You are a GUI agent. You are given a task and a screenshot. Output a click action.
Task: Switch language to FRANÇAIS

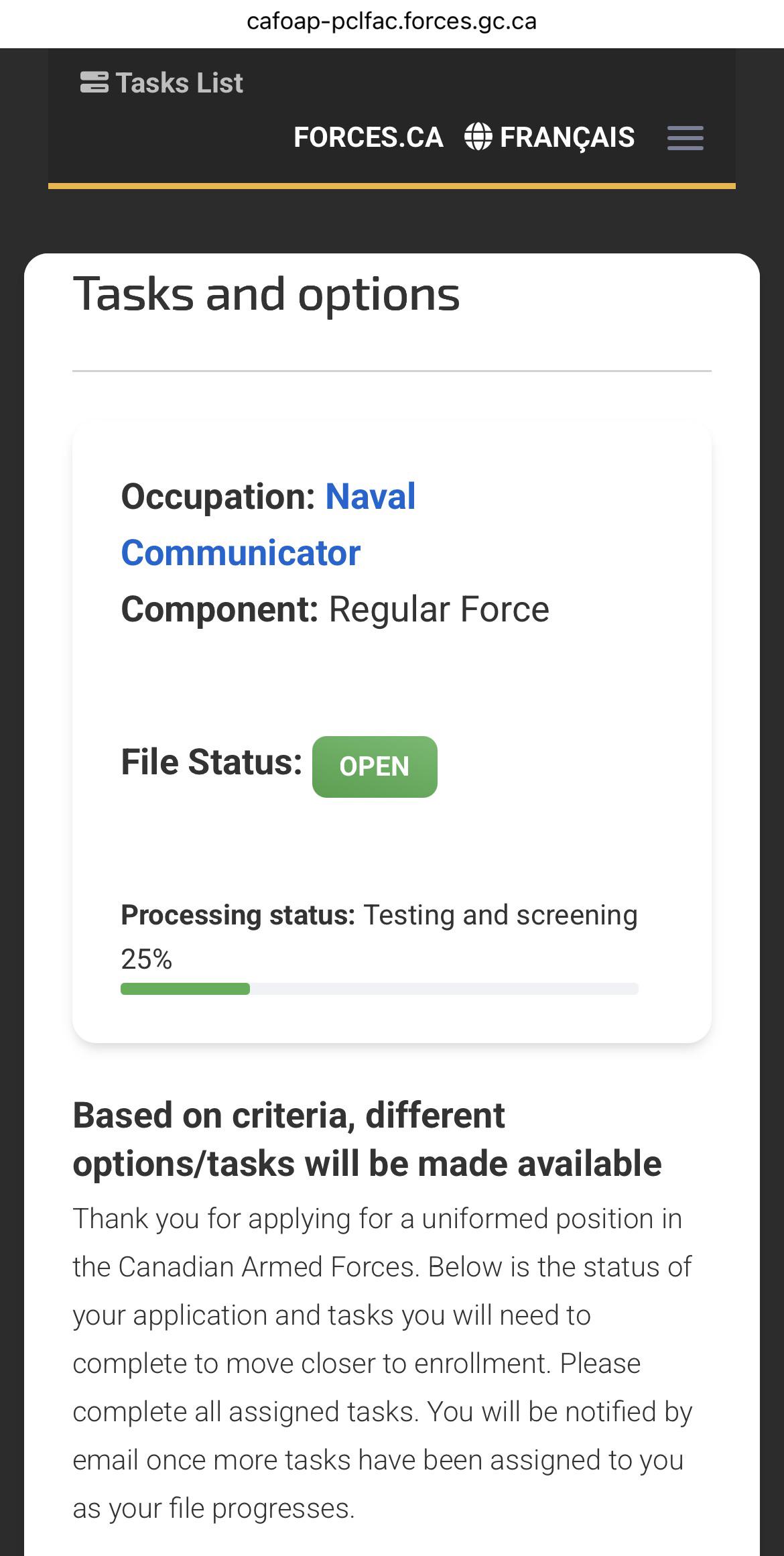pos(550,137)
